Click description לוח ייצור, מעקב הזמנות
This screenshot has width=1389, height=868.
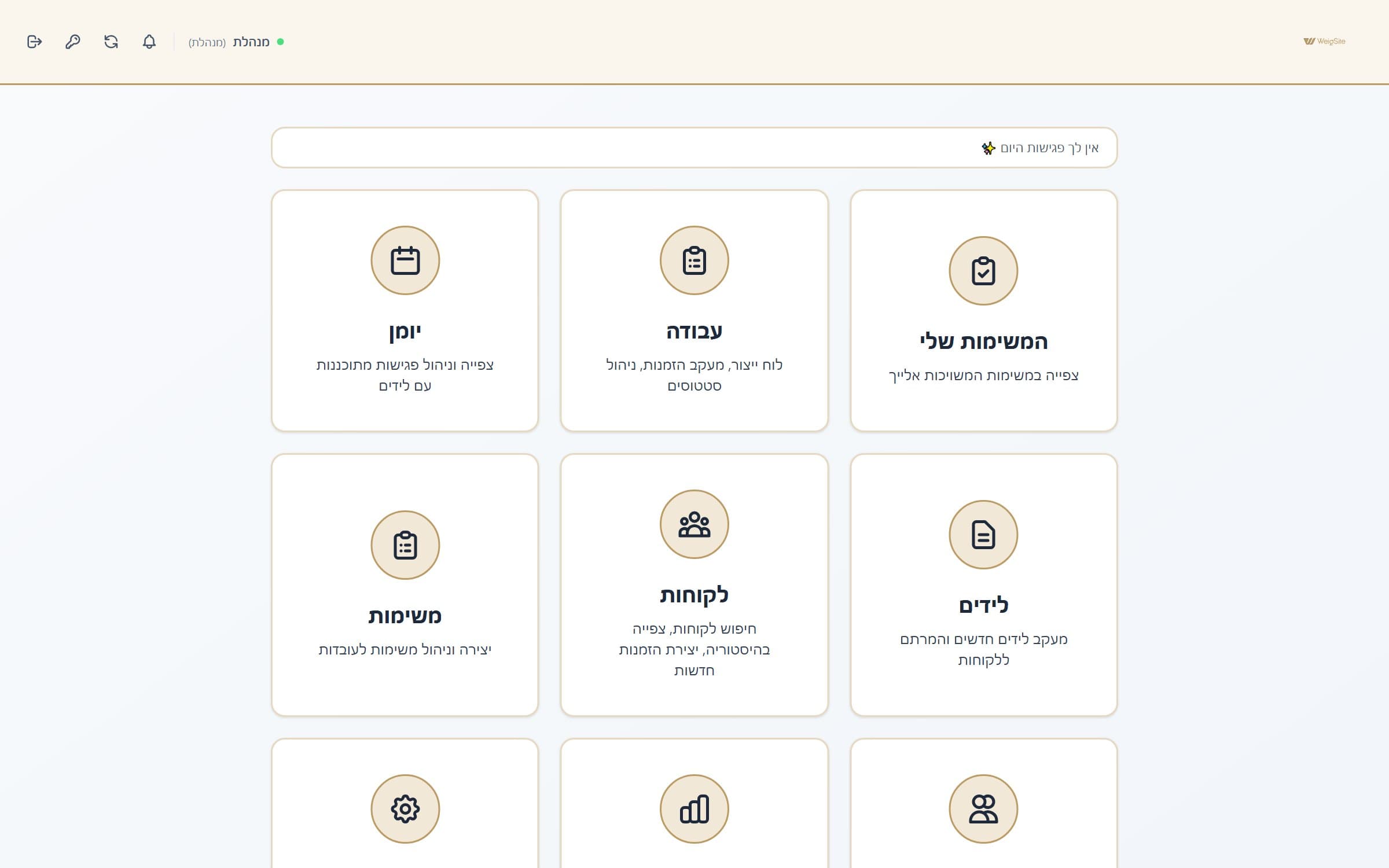point(694,375)
